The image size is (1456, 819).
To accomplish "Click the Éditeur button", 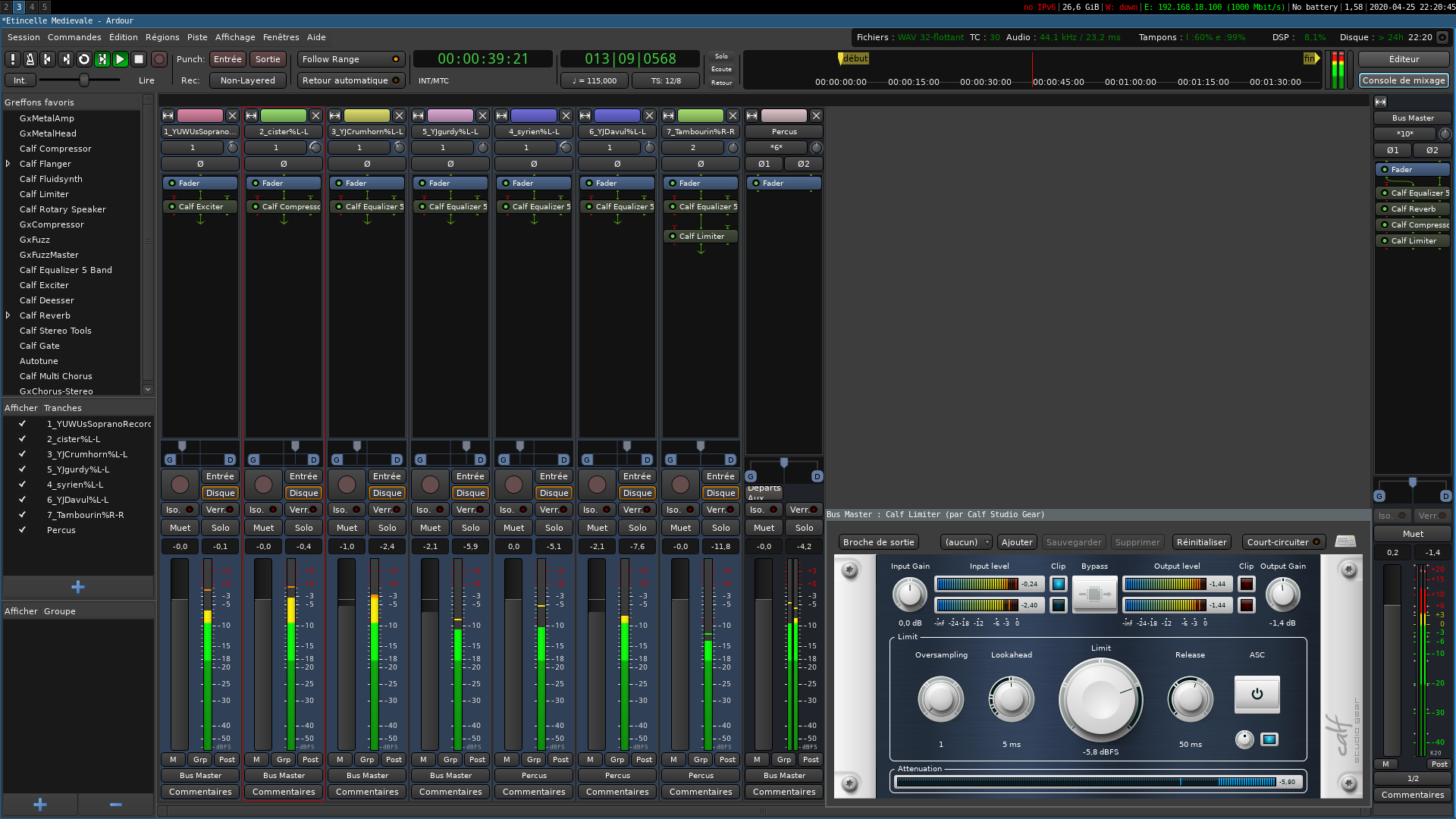I will (1404, 59).
